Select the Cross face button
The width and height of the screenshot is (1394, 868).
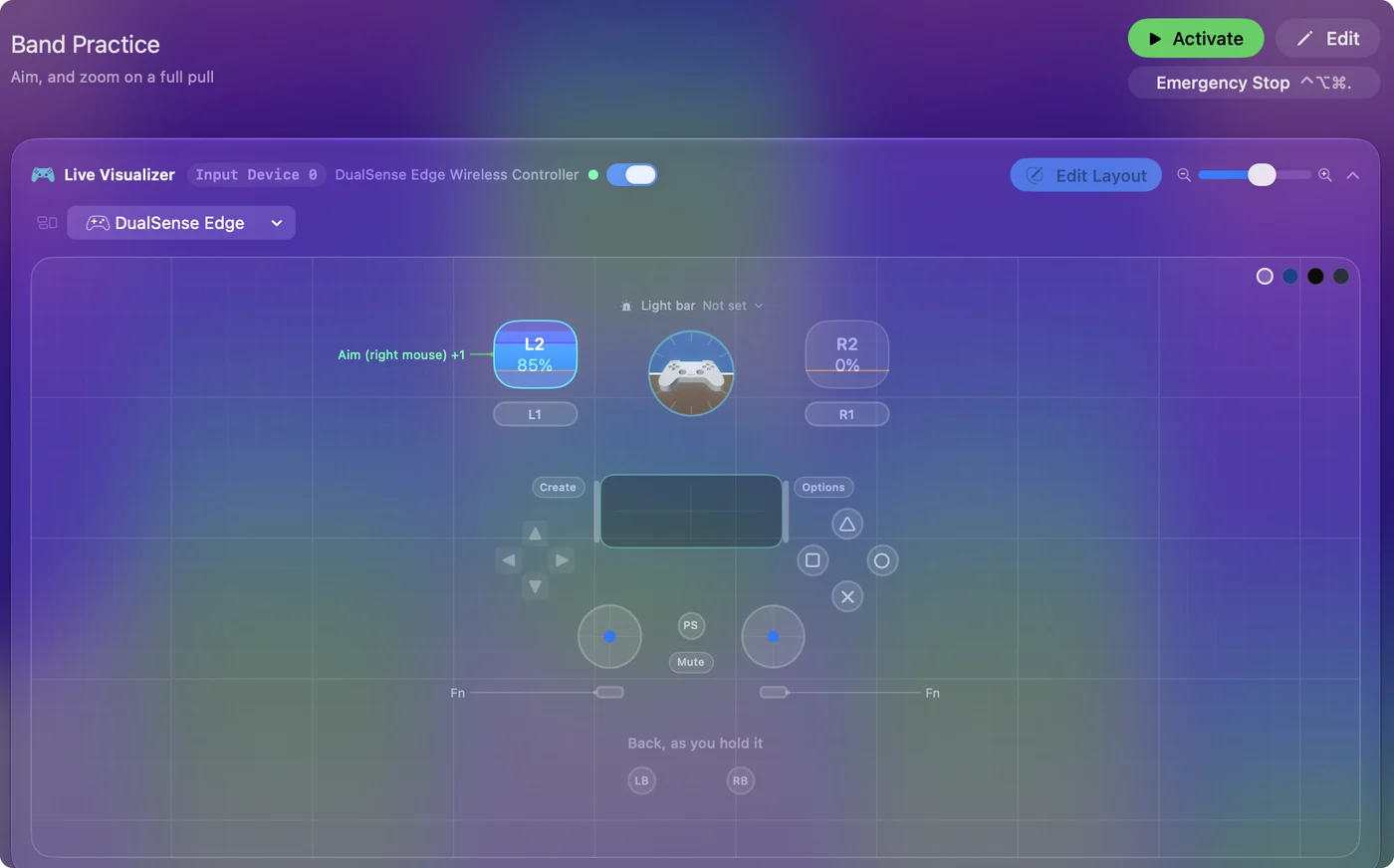coord(847,597)
